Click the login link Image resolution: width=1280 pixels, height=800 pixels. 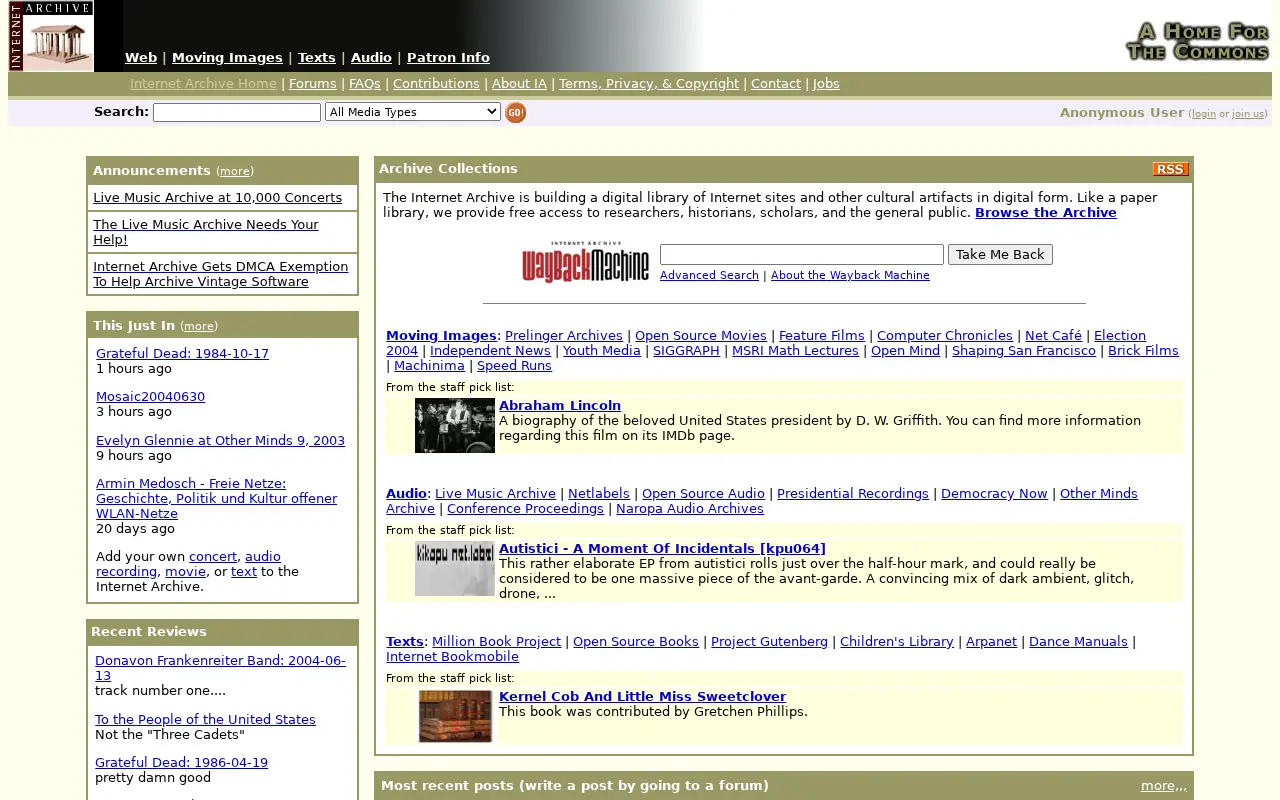(x=1204, y=114)
